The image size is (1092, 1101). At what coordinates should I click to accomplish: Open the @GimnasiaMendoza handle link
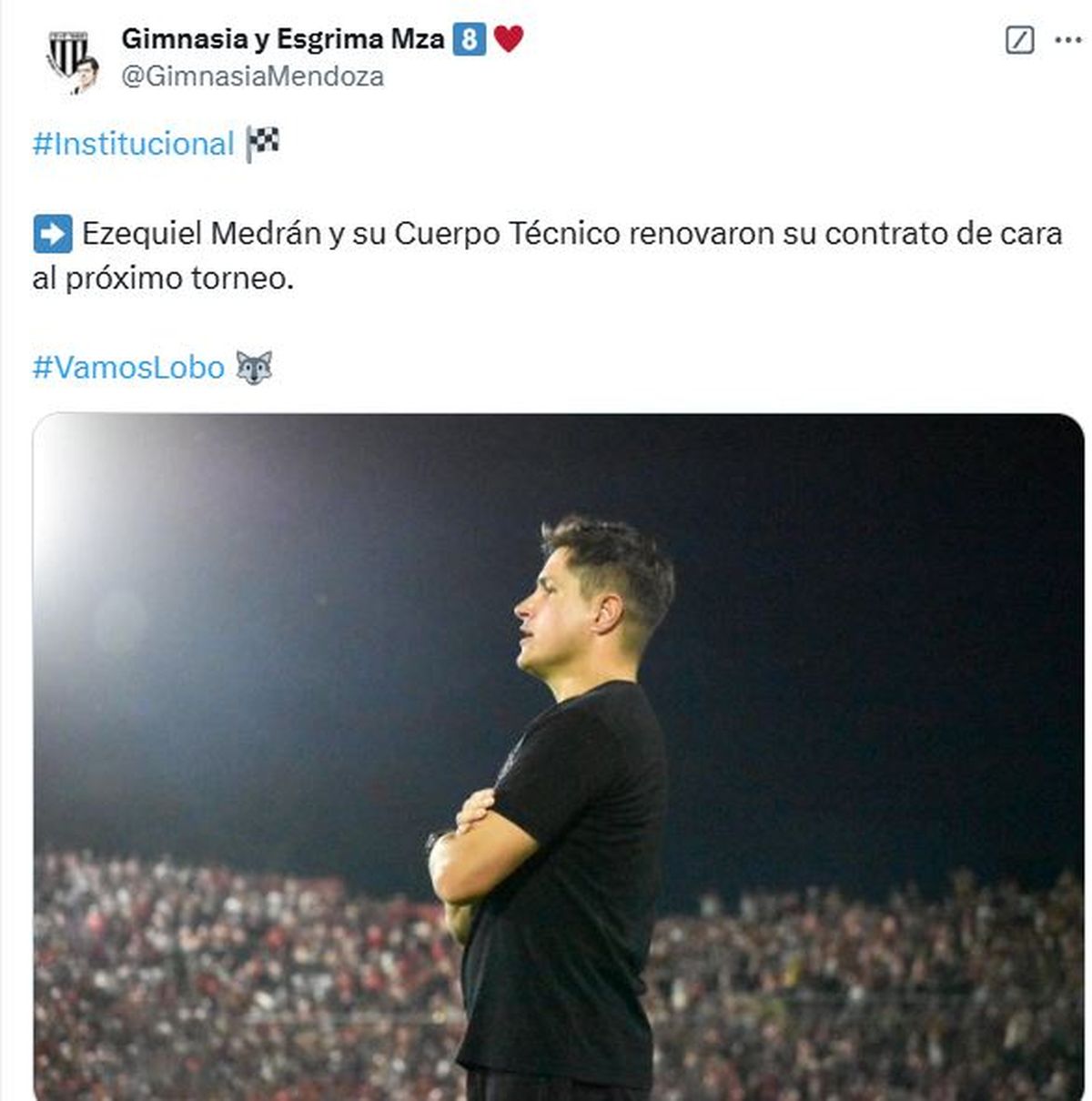point(252,76)
